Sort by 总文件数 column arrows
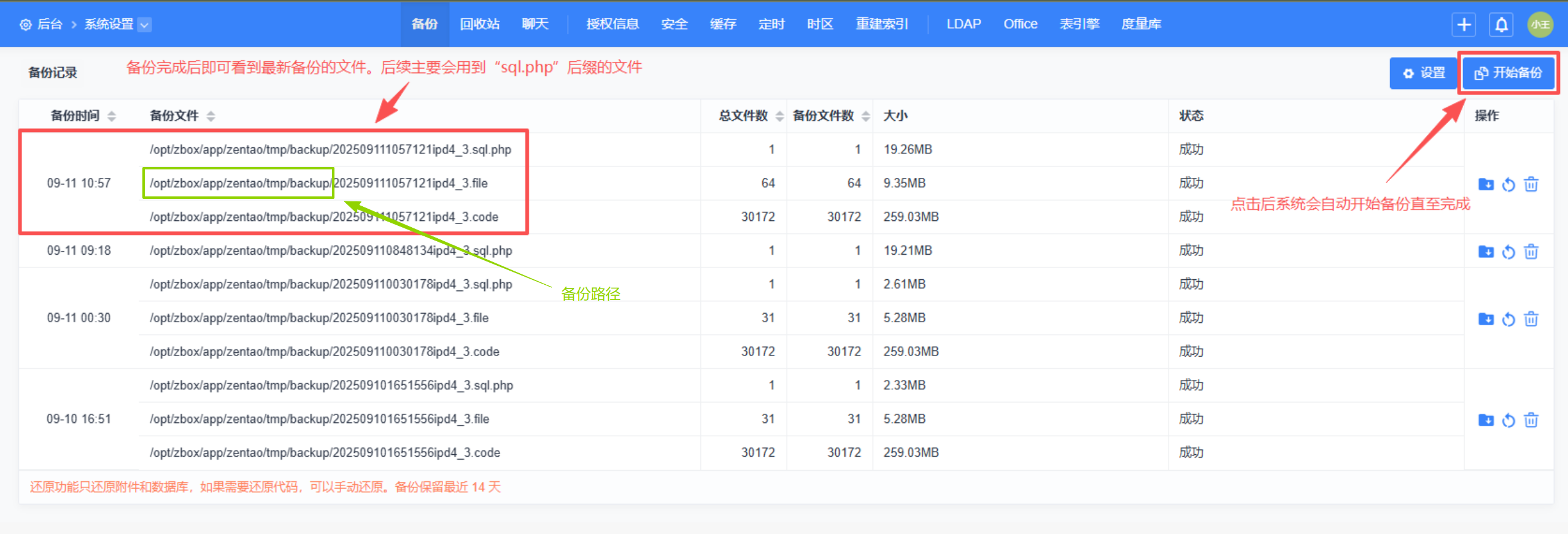 point(779,116)
